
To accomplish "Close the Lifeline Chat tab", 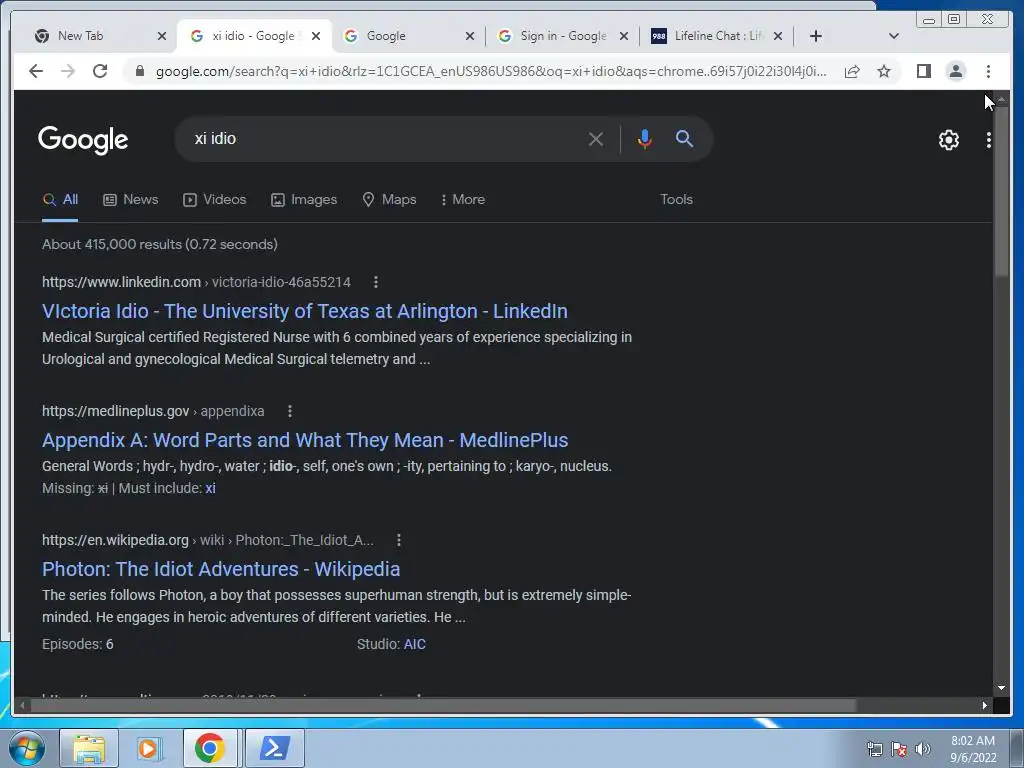I will click(x=778, y=36).
